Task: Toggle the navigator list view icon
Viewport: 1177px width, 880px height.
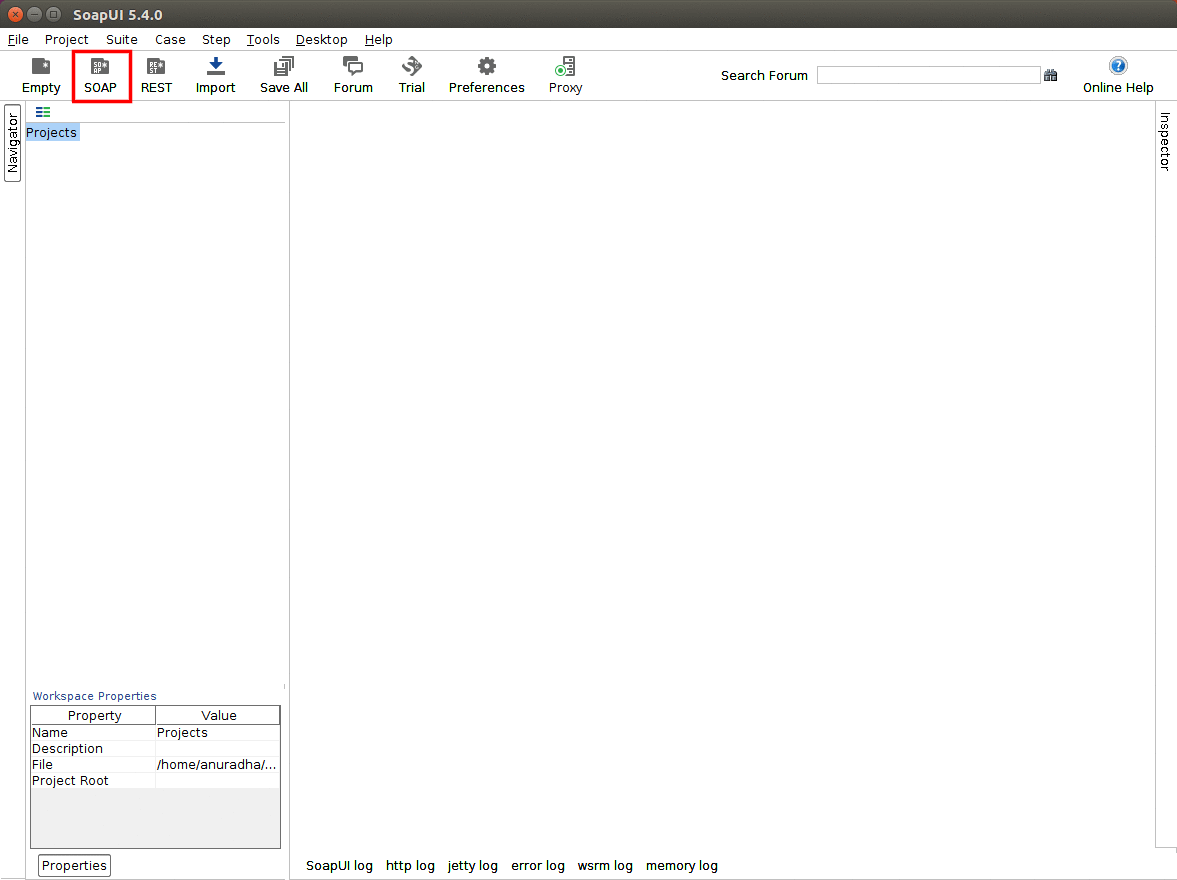Action: 43,112
